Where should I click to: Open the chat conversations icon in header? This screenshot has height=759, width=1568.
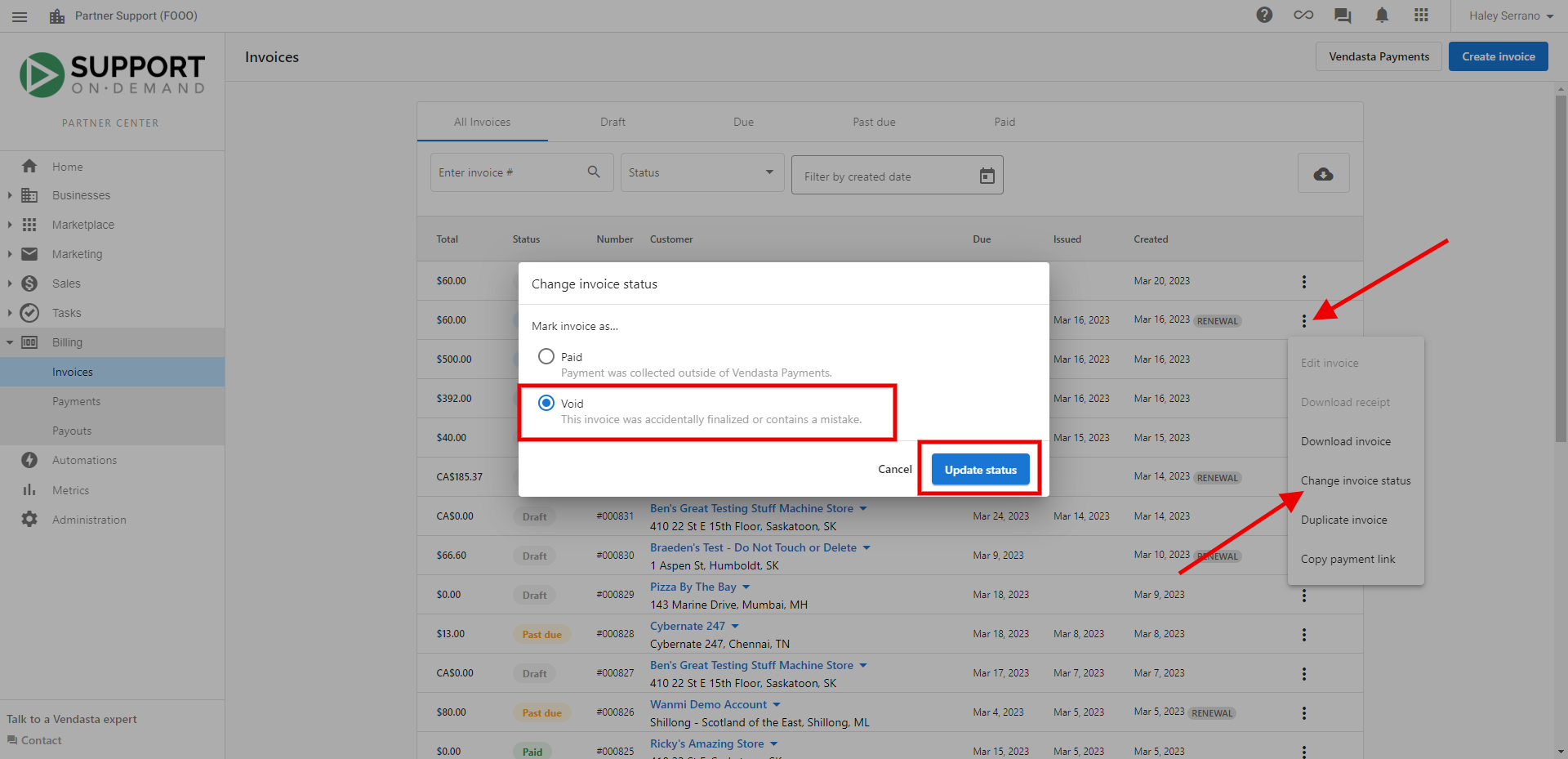tap(1343, 16)
